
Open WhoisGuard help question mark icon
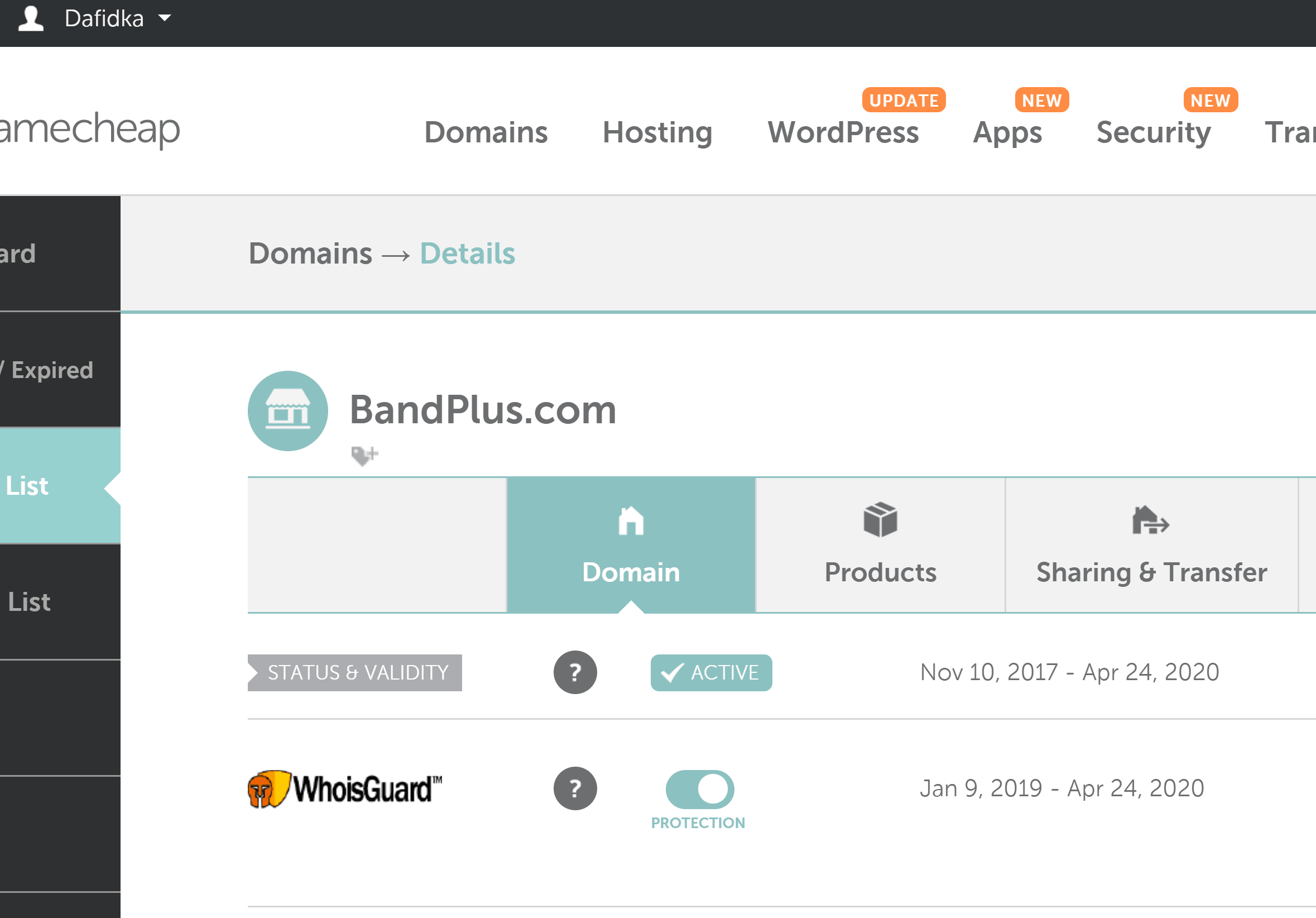pyautogui.click(x=575, y=788)
